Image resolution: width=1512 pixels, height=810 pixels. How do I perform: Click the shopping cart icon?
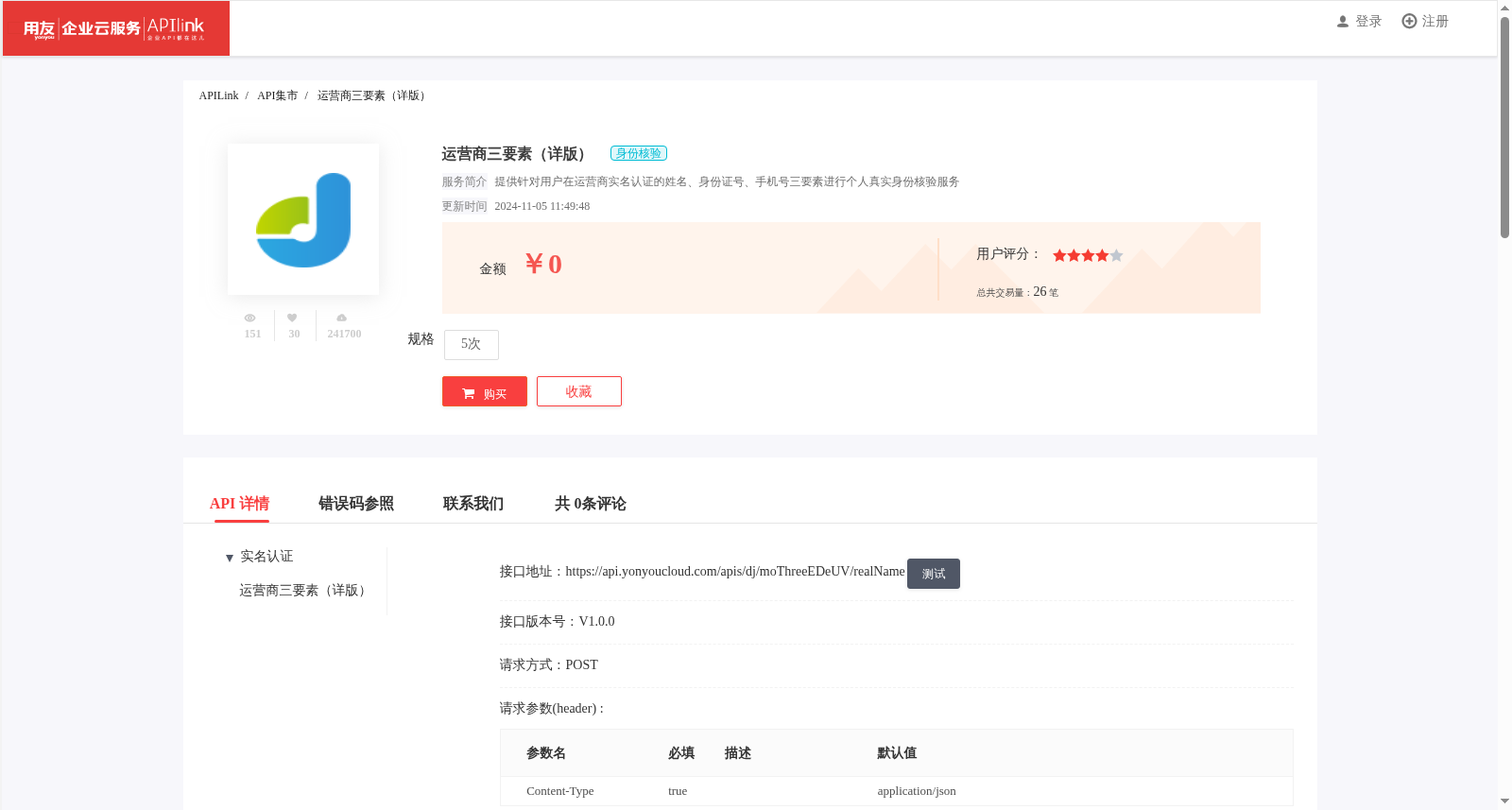(469, 393)
